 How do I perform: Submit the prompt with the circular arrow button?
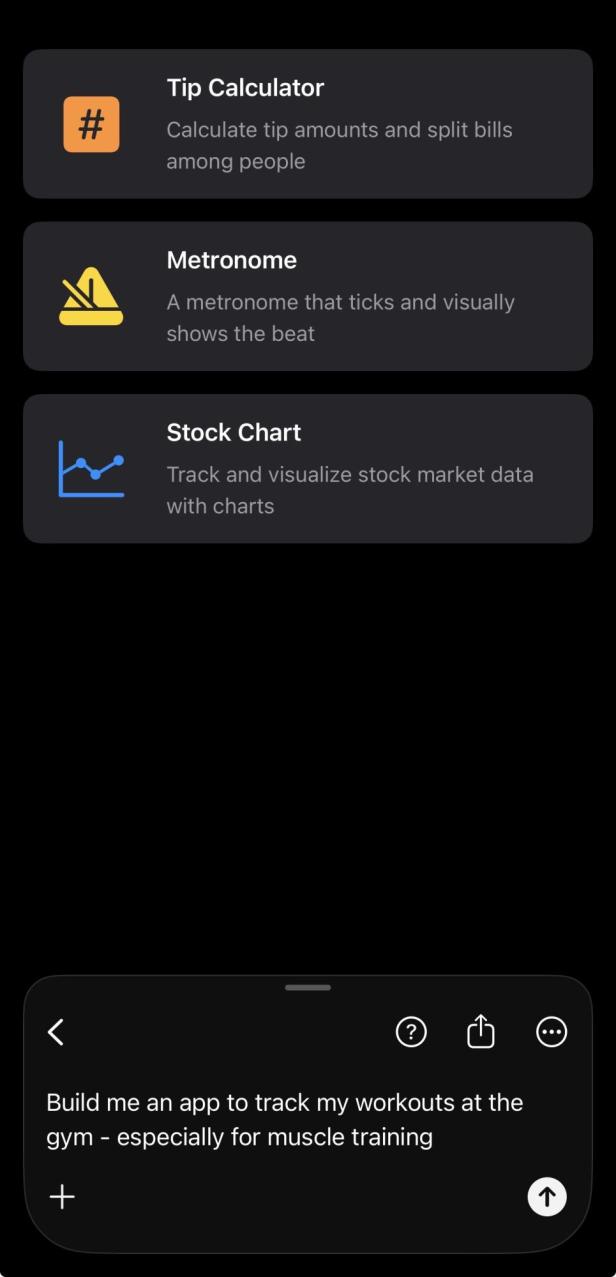(546, 1196)
